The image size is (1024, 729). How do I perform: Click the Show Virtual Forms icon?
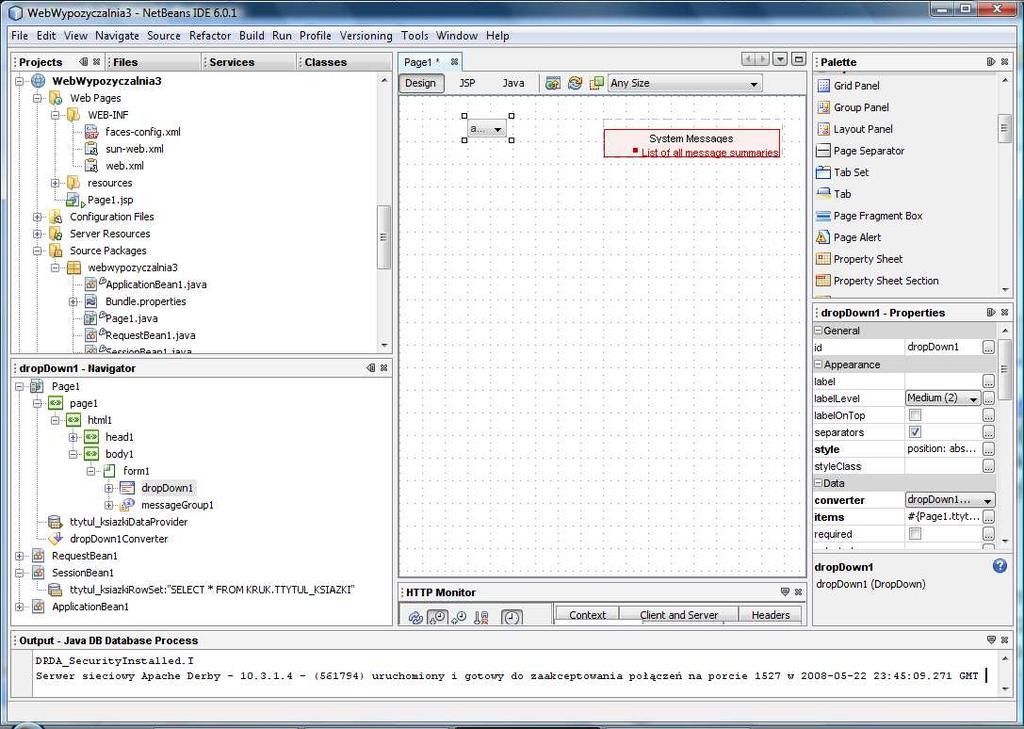(596, 84)
